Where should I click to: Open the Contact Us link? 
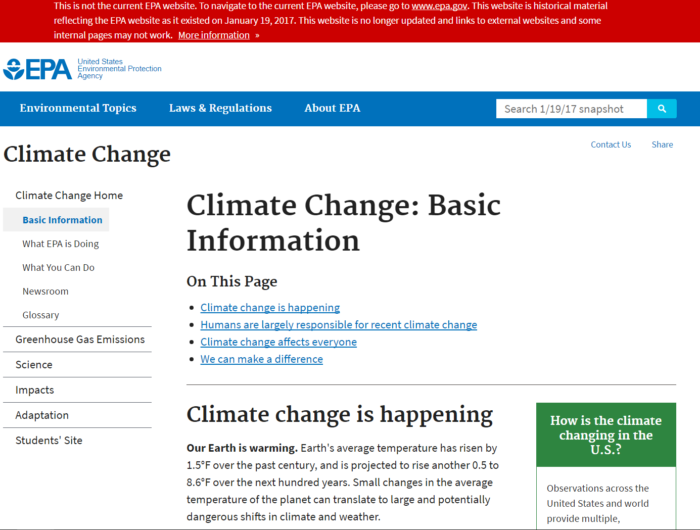coord(610,144)
